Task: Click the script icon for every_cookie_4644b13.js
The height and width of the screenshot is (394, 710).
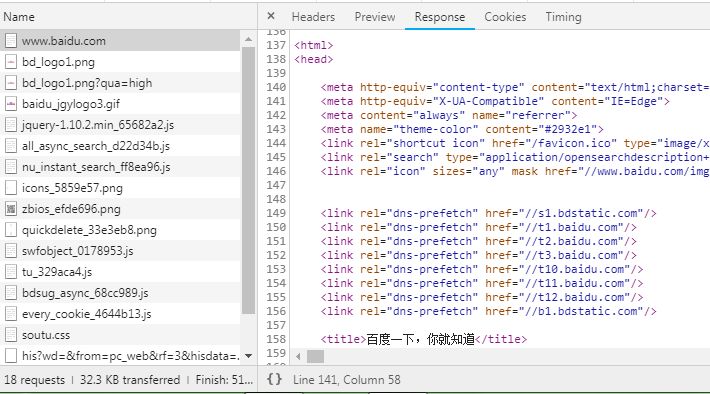Action: [x=11, y=314]
